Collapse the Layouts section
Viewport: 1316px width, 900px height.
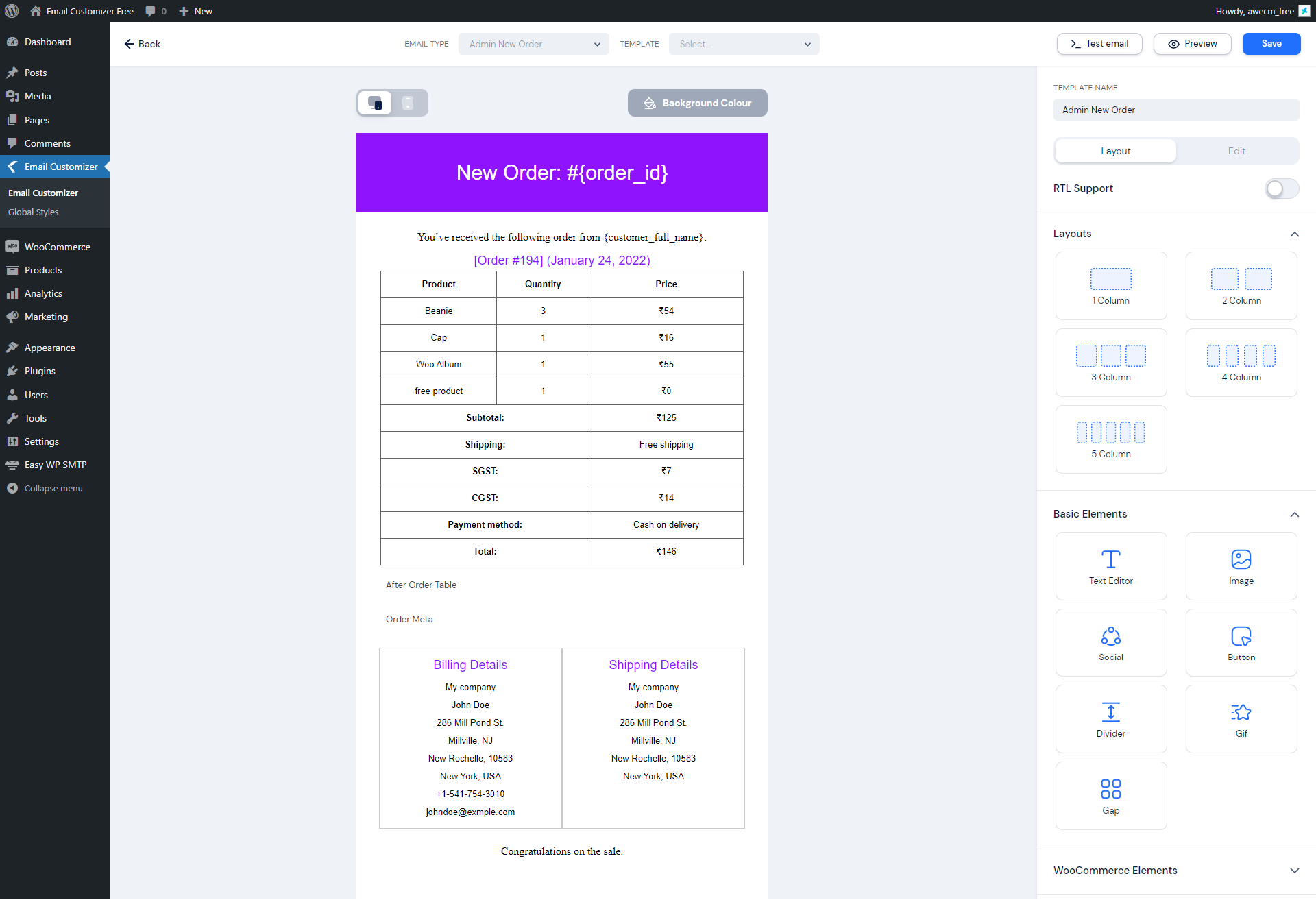tap(1294, 234)
